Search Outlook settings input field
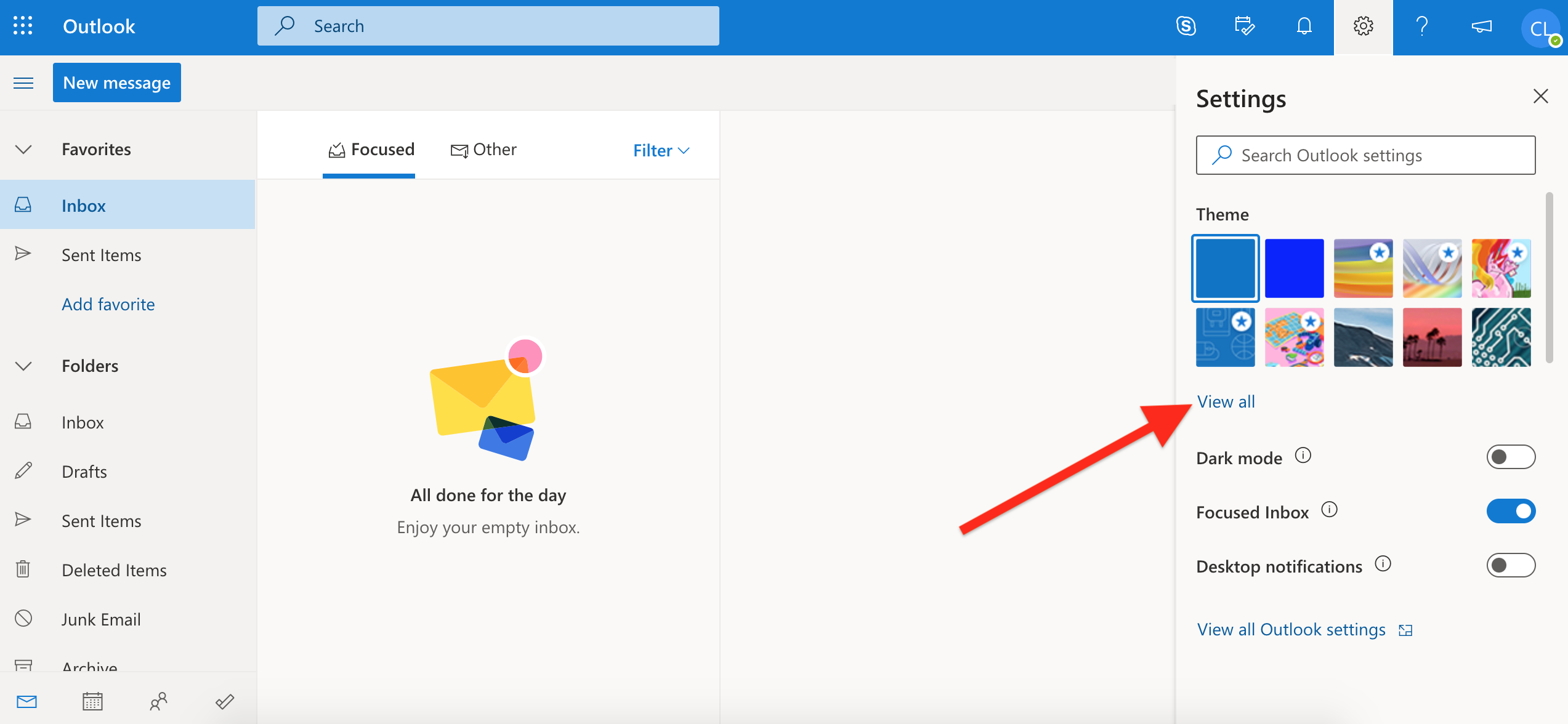This screenshot has width=1568, height=724. [1367, 155]
